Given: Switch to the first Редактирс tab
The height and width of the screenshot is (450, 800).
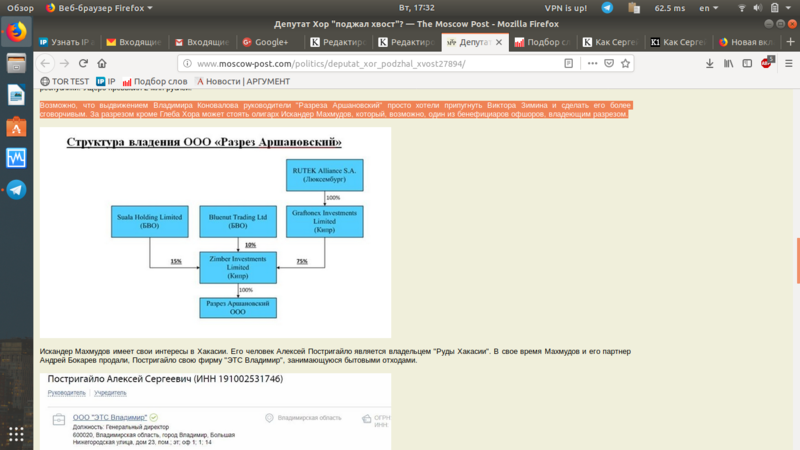Looking at the screenshot, I should pos(338,42).
